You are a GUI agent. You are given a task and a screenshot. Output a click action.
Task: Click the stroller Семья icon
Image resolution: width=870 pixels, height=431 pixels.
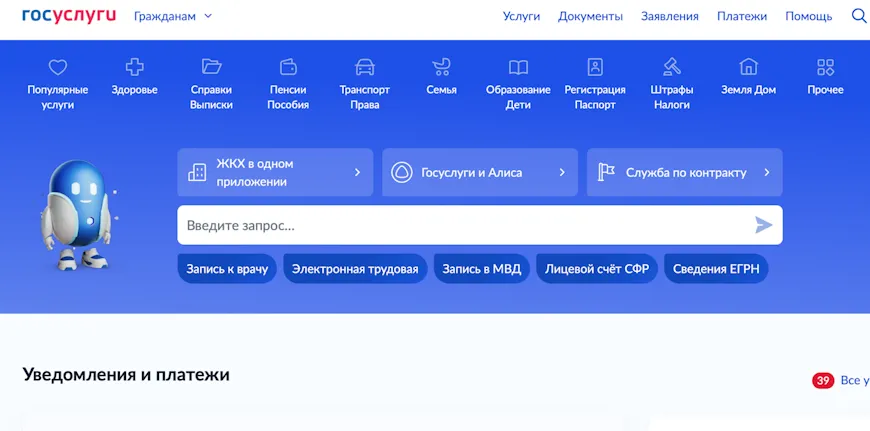tap(442, 67)
